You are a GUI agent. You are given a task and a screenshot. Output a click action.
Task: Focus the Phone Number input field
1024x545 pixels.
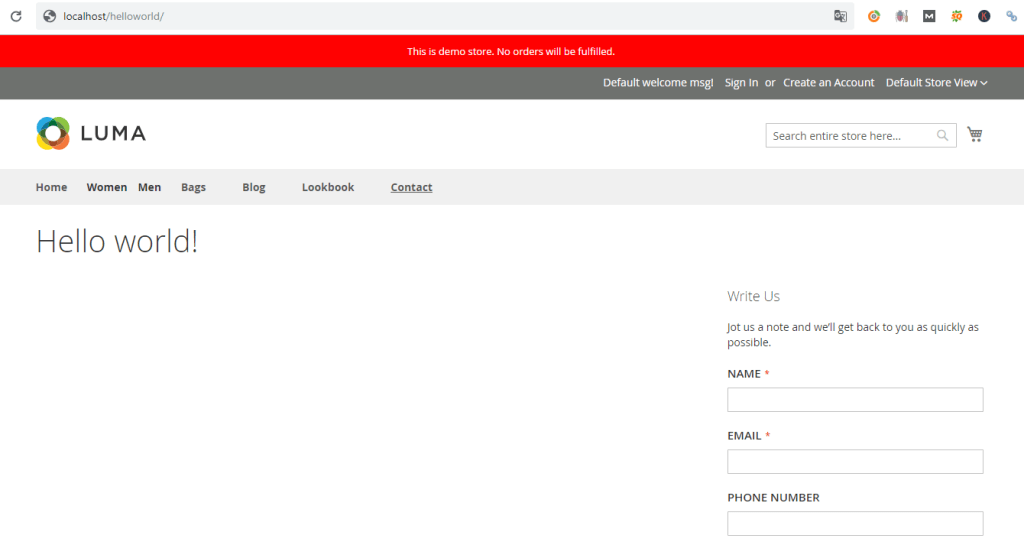pyautogui.click(x=855, y=523)
